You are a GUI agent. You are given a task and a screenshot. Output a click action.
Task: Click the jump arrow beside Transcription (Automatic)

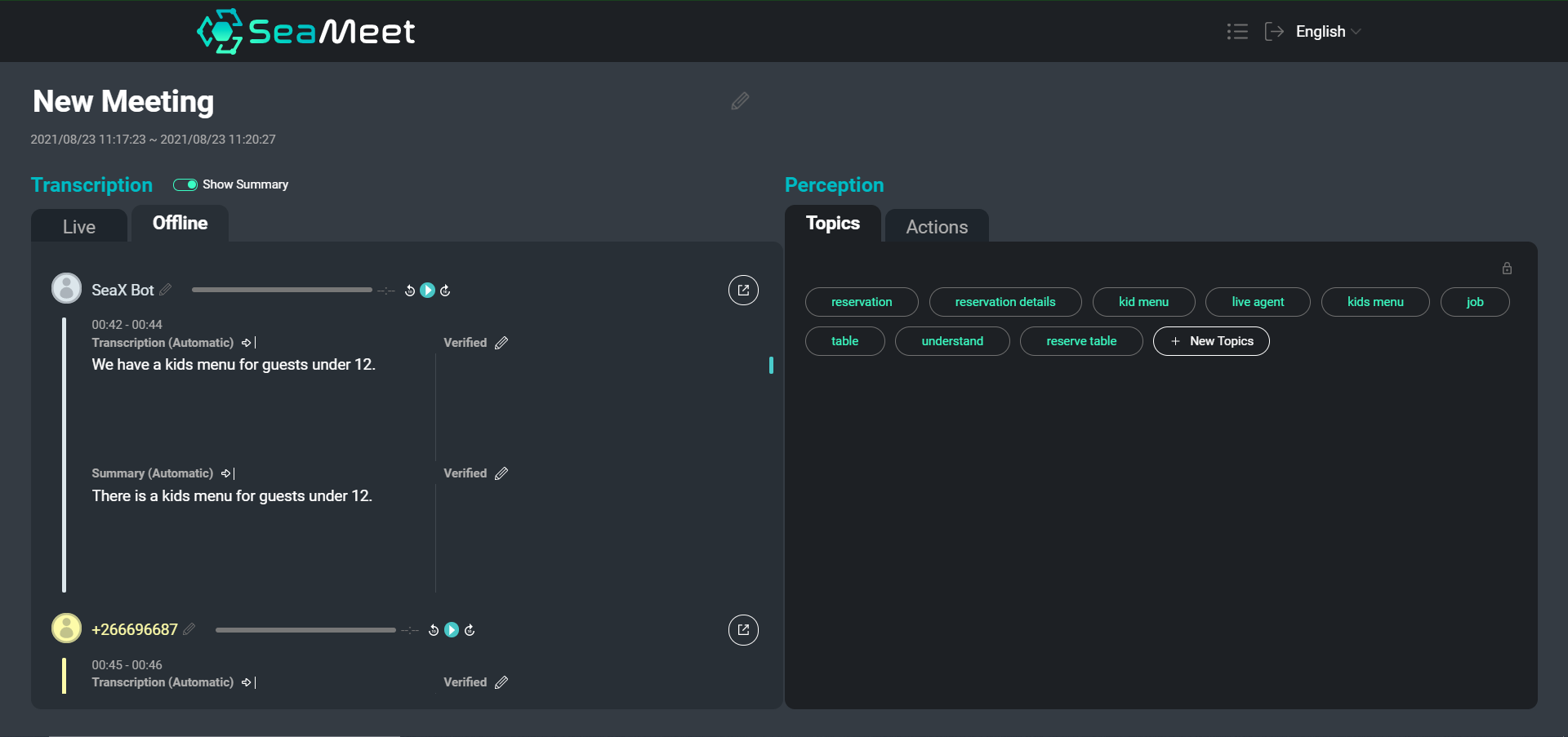(x=245, y=343)
